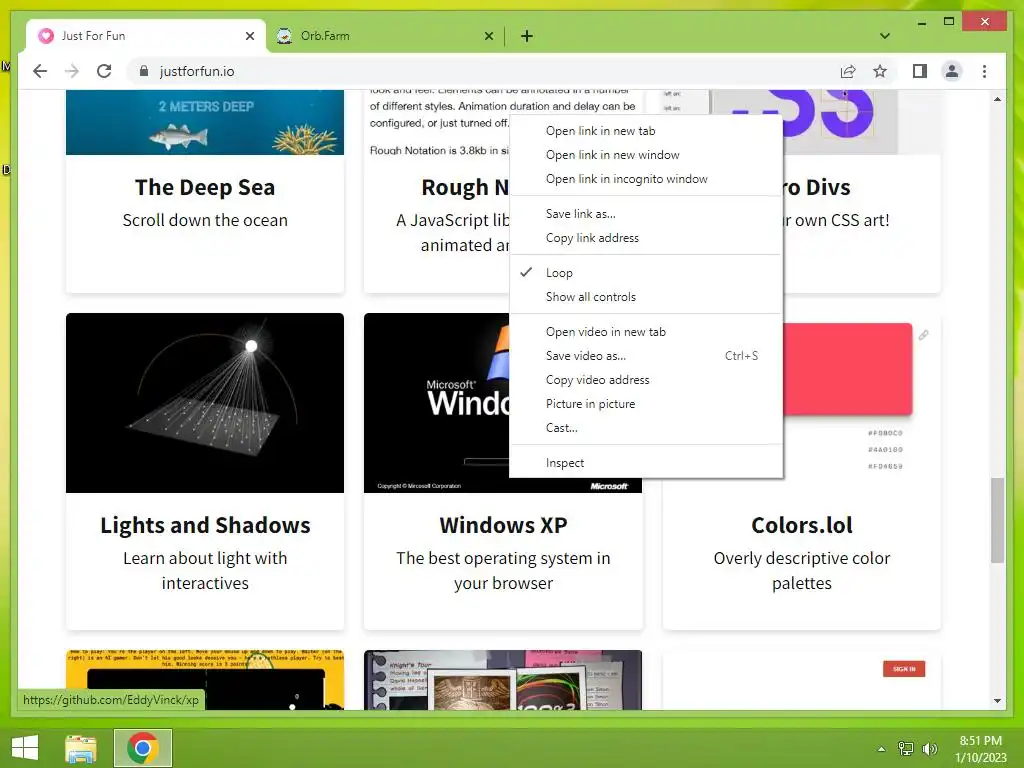This screenshot has width=1024, height=768.
Task: Click the lock site info icon
Action: 144,71
